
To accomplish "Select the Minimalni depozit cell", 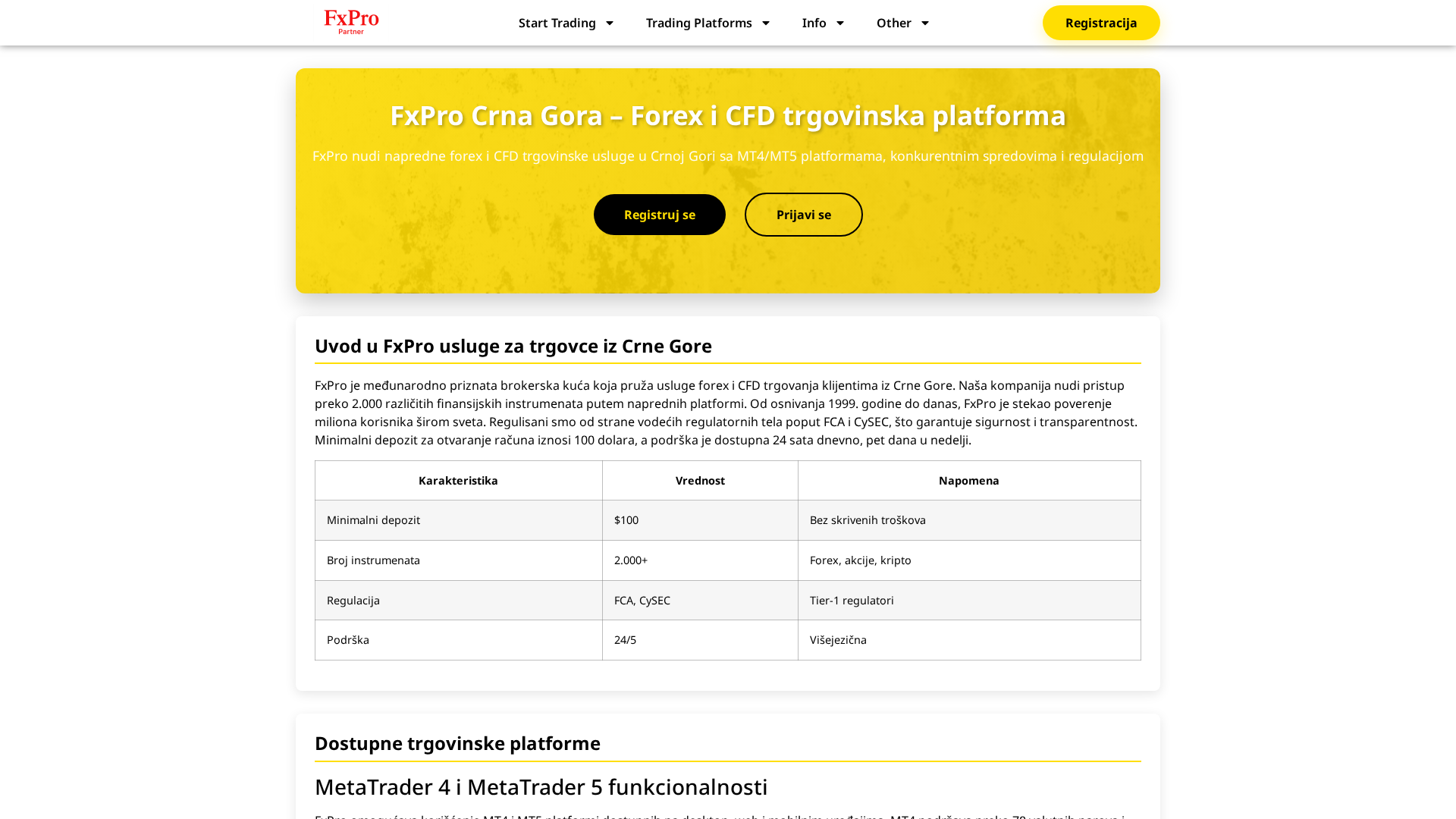I will [x=459, y=520].
